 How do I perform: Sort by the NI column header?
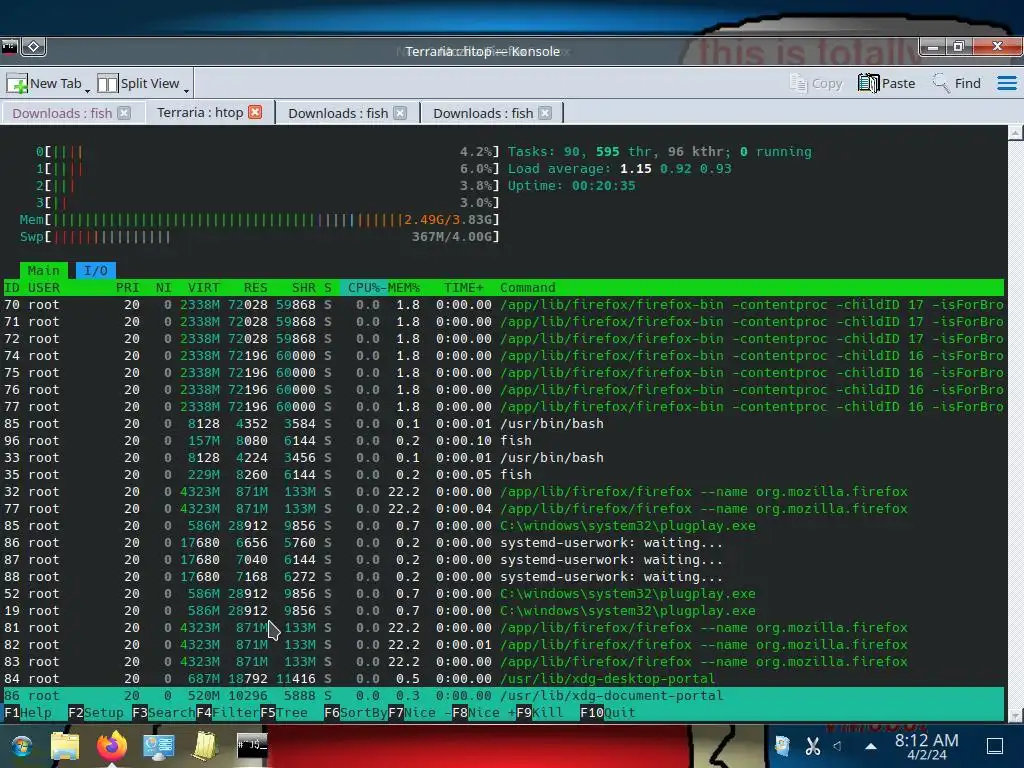pos(163,288)
